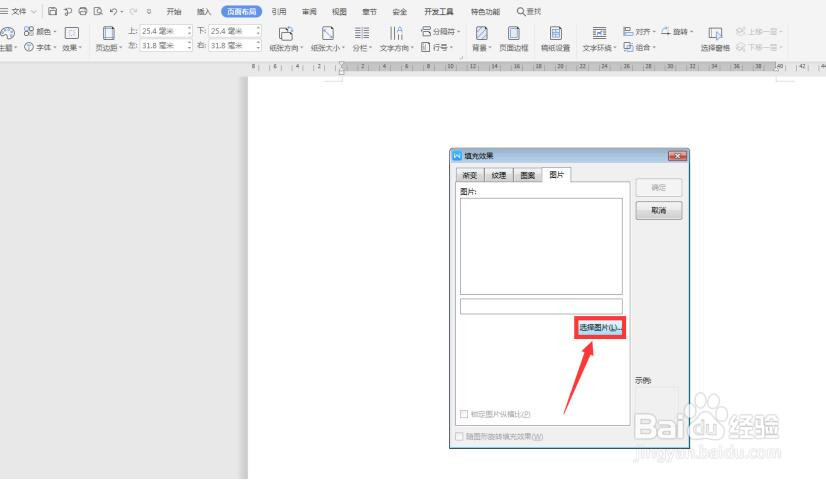Open the 文字环绕 dropdown arrow
The height and width of the screenshot is (481, 826).
[615, 47]
